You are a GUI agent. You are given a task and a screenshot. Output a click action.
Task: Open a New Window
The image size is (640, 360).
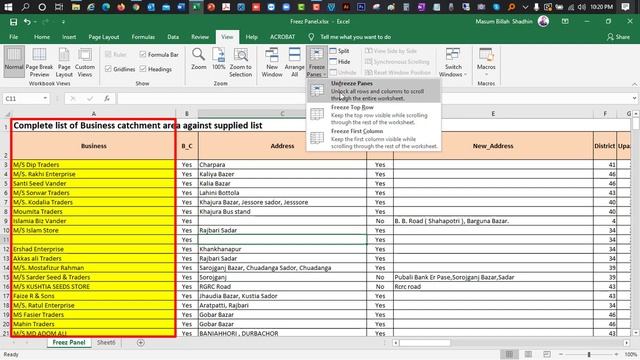tap(272, 62)
